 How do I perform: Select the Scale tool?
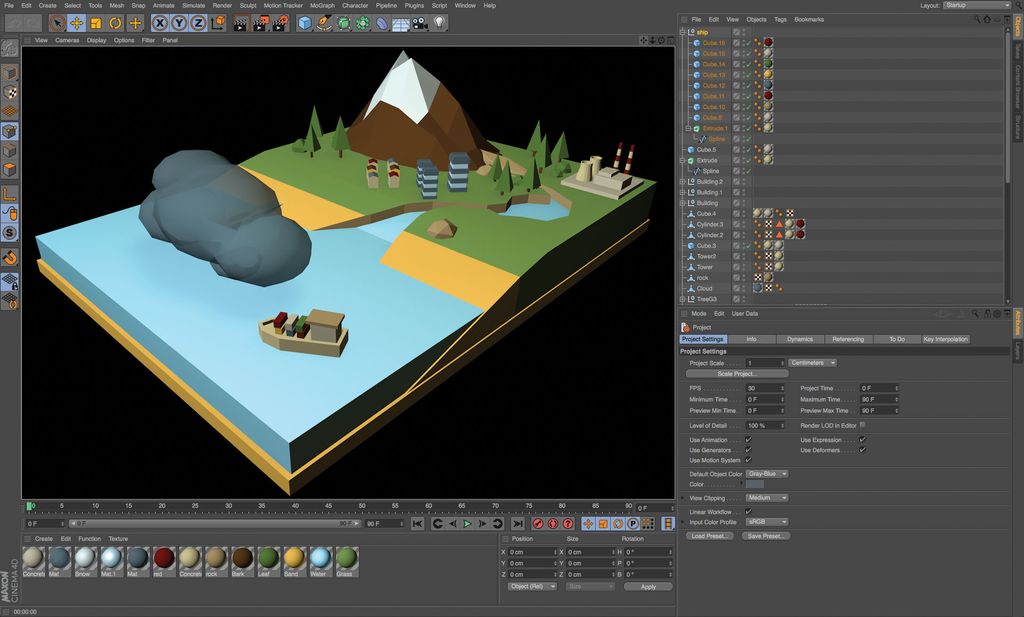95,21
